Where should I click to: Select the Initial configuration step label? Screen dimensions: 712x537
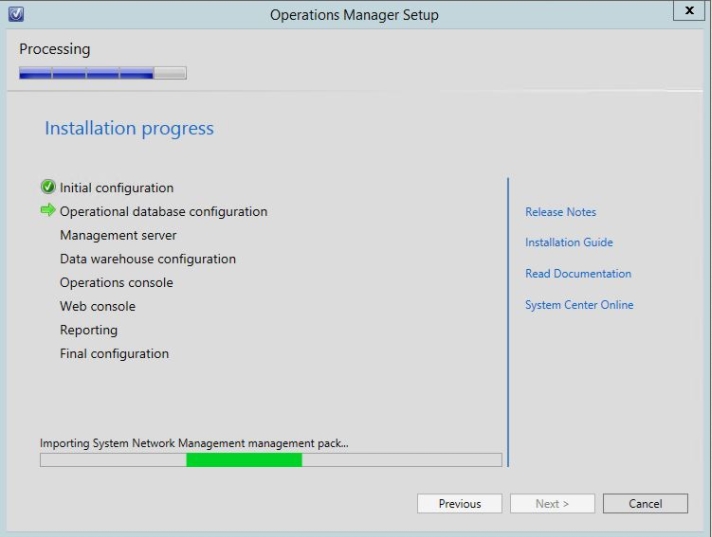(x=116, y=188)
